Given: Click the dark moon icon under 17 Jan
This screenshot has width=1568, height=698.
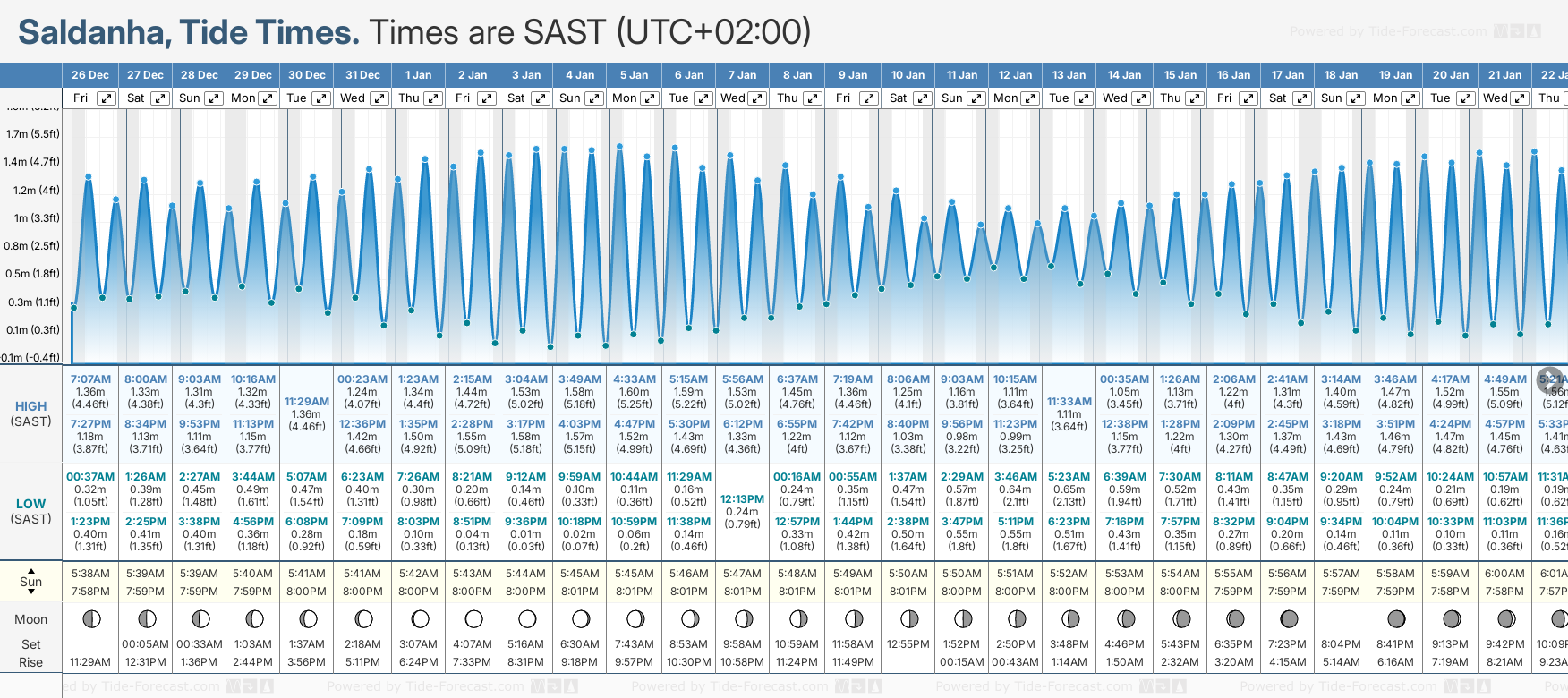Looking at the screenshot, I should tap(1289, 618).
